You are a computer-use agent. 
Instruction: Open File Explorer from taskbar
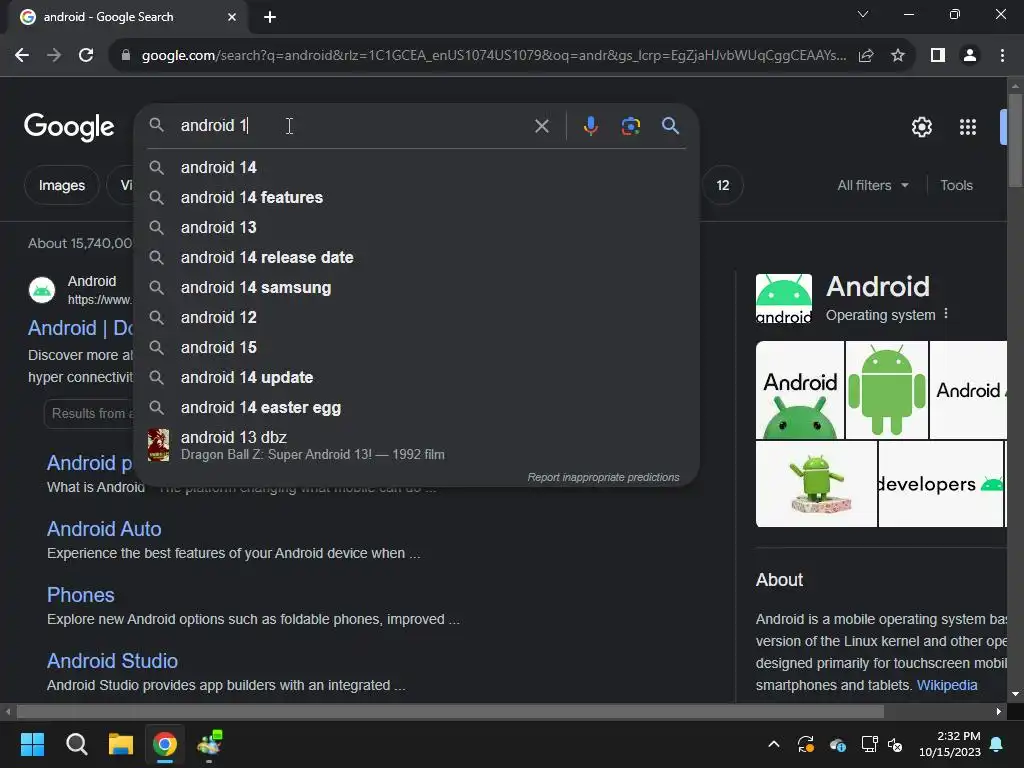(120, 744)
